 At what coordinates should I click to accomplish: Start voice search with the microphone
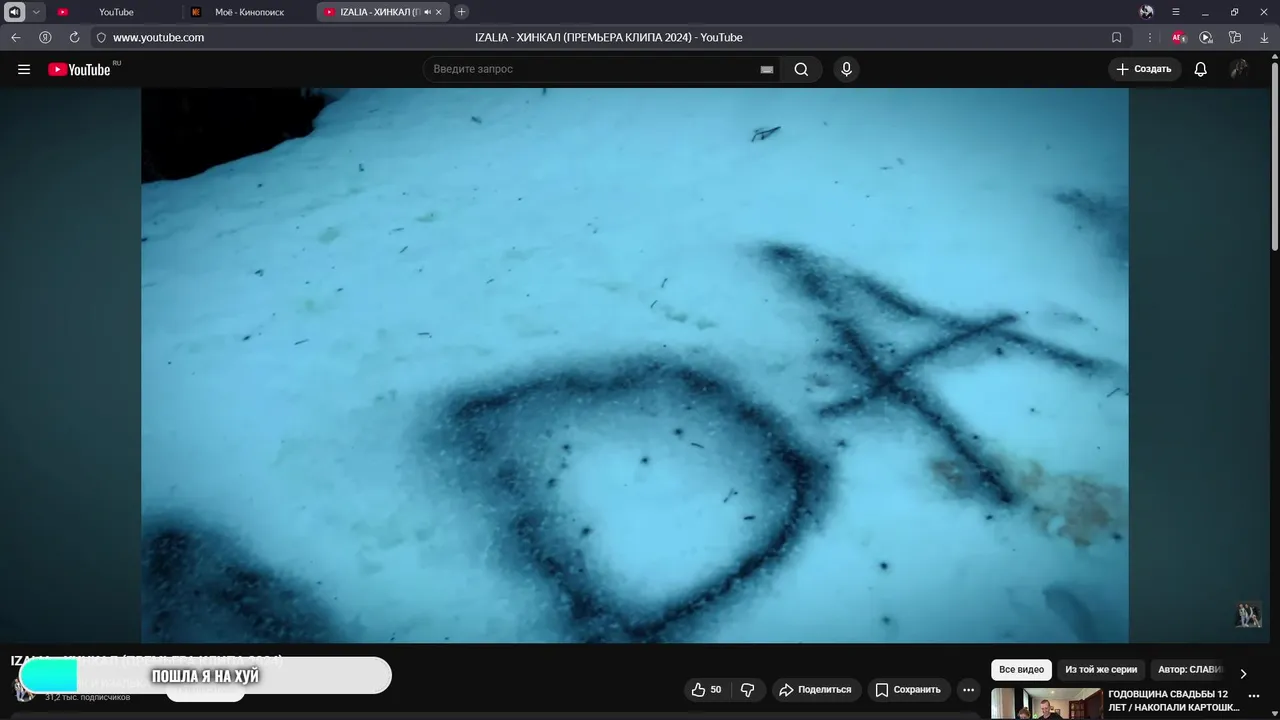[846, 69]
